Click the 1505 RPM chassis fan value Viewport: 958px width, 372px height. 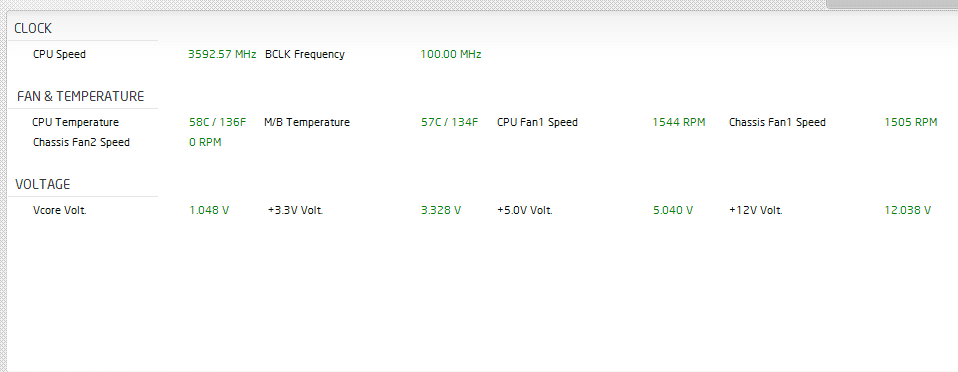[911, 122]
